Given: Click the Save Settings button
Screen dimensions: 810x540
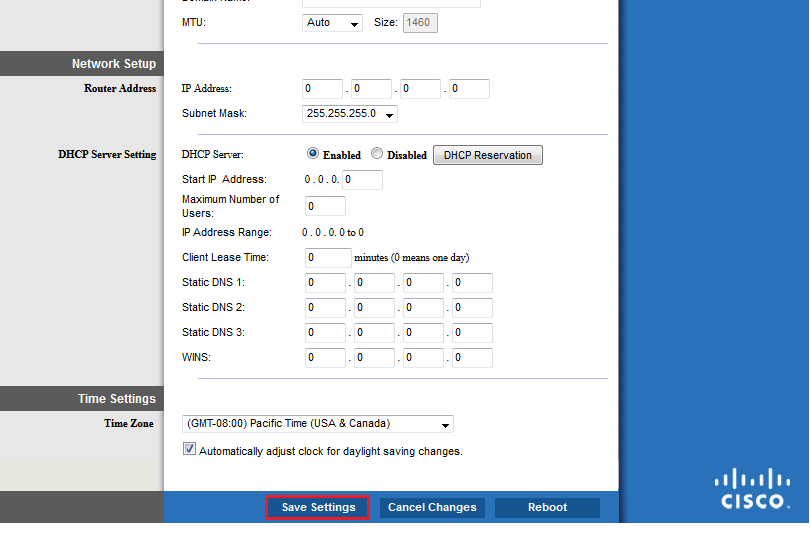Looking at the screenshot, I should point(318,507).
